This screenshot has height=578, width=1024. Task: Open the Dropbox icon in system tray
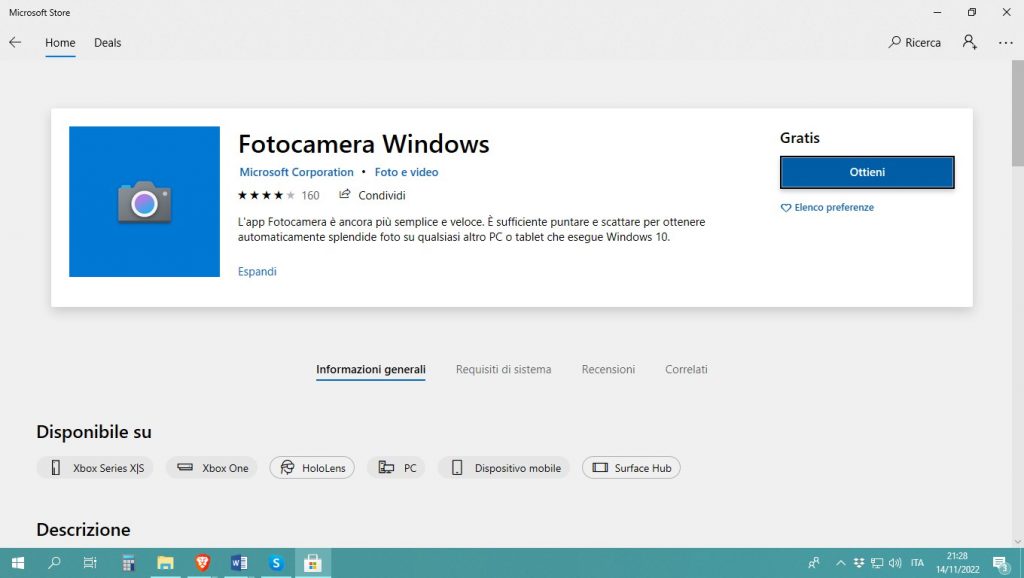pos(860,564)
